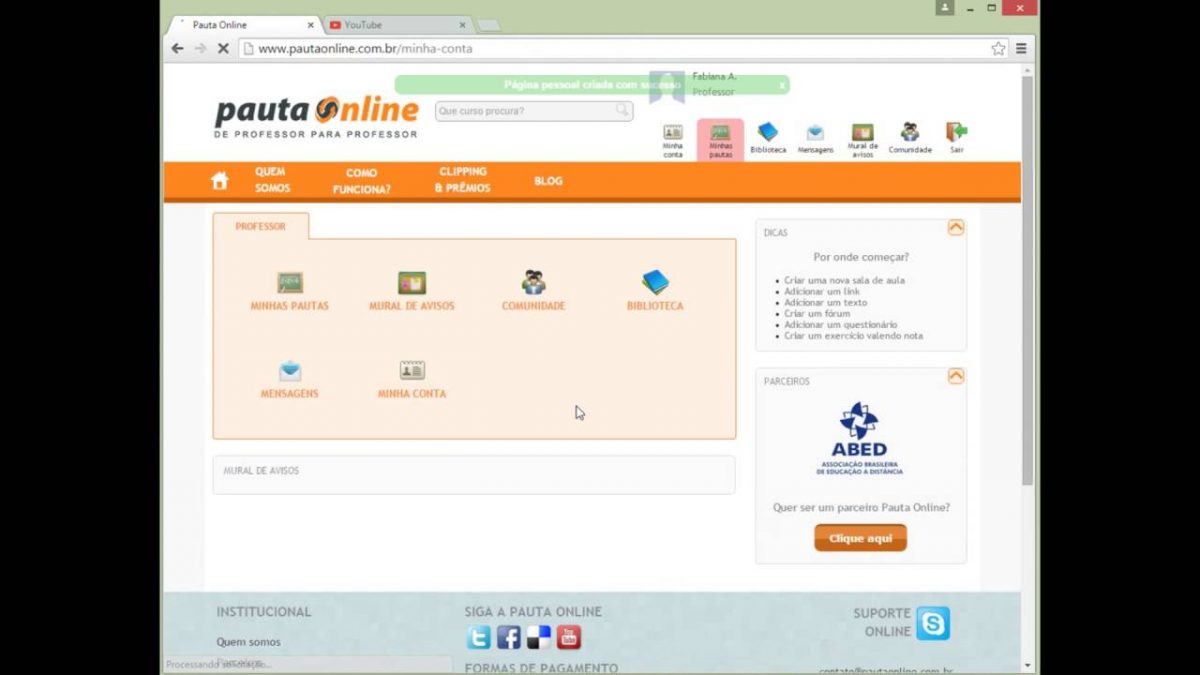Viewport: 1200px width, 675px height.
Task: Open Skype online support icon
Action: pos(933,623)
